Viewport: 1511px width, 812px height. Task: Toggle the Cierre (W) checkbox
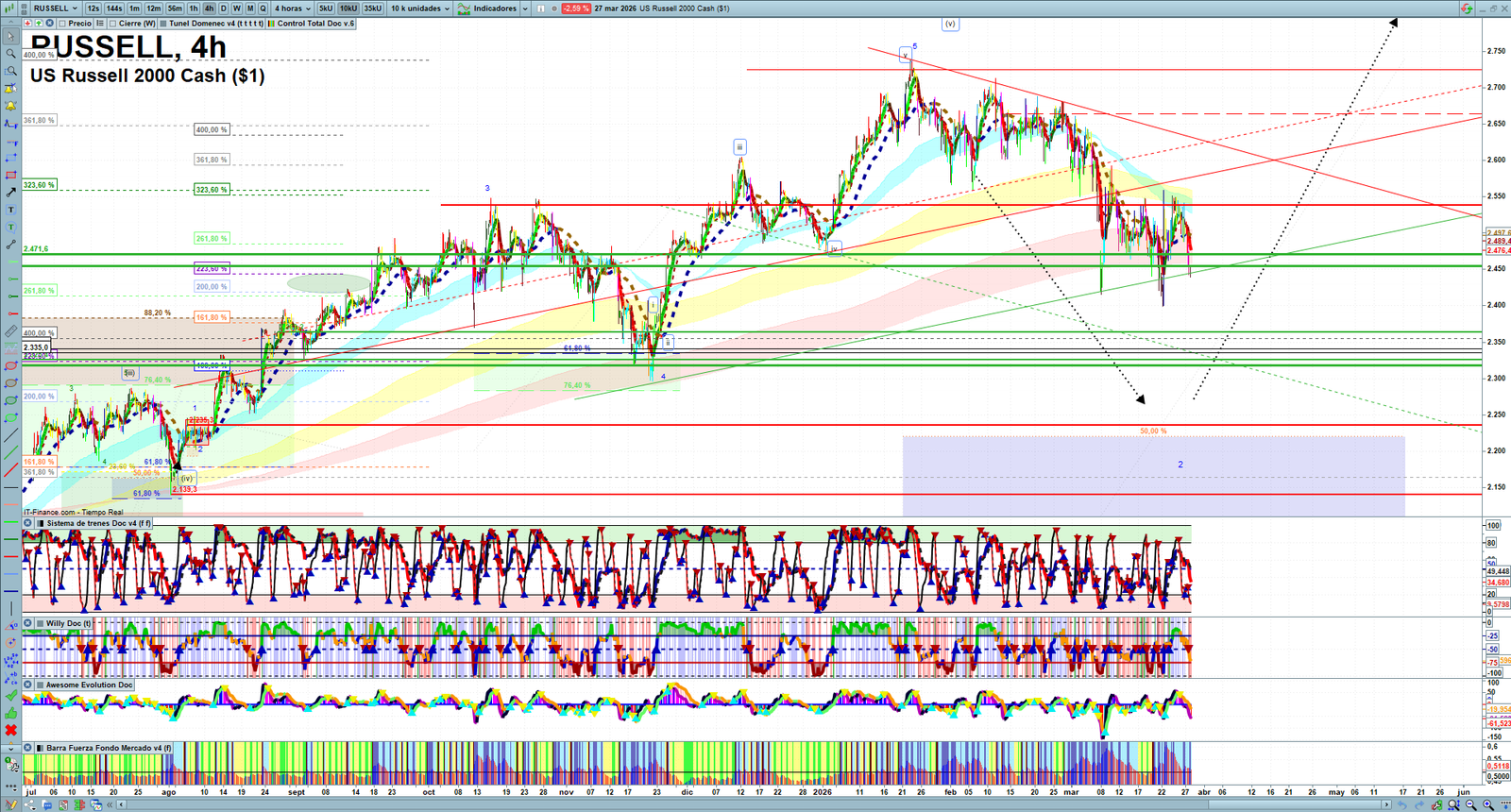[x=113, y=24]
